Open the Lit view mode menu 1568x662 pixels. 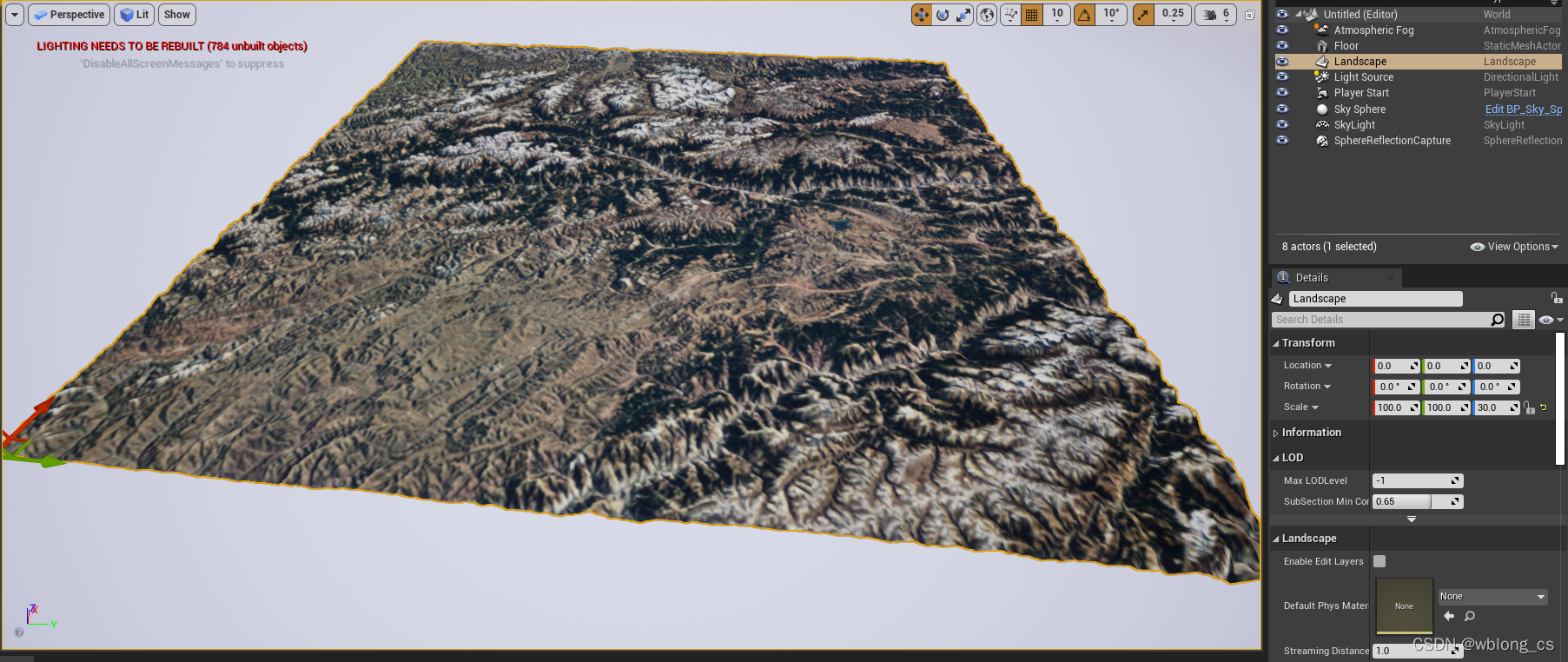click(134, 15)
